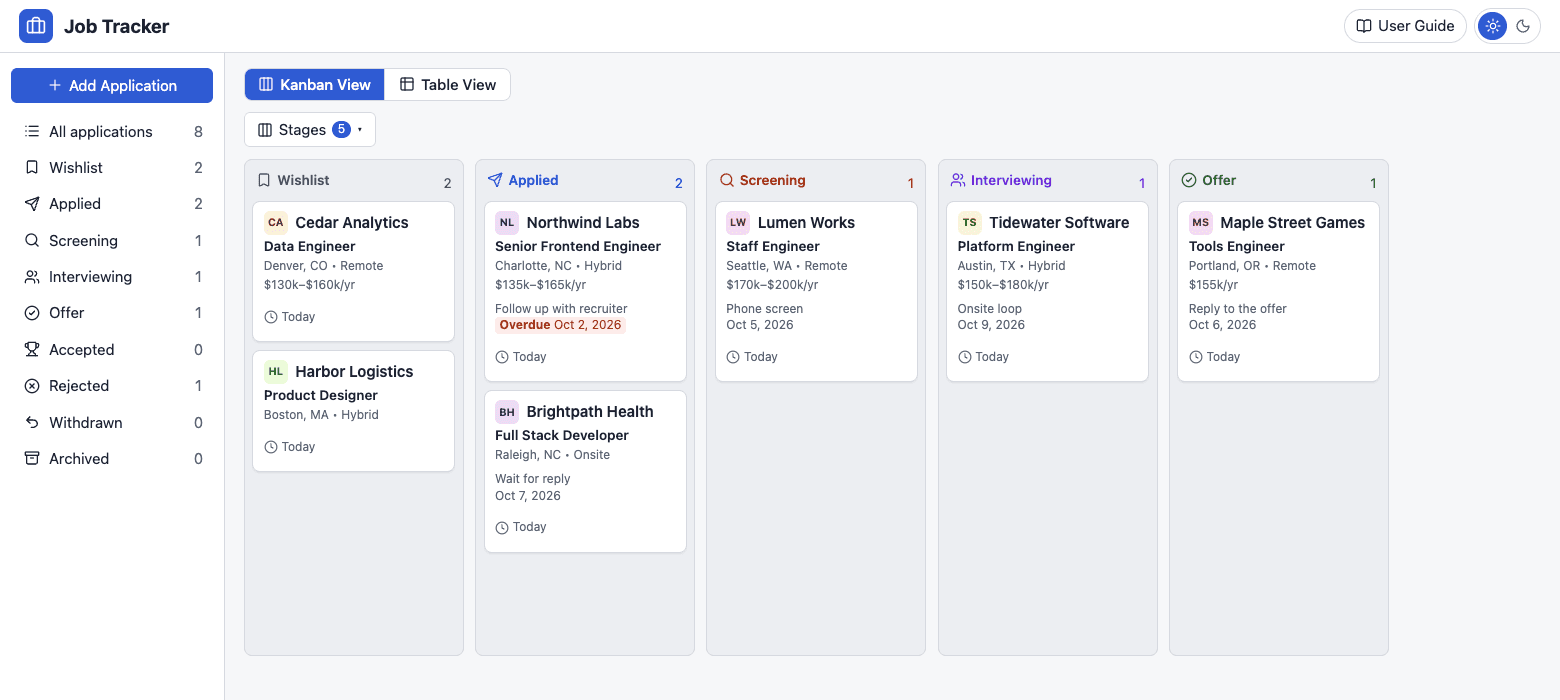
Task: Click the Archived box icon in sidebar
Action: tap(32, 459)
